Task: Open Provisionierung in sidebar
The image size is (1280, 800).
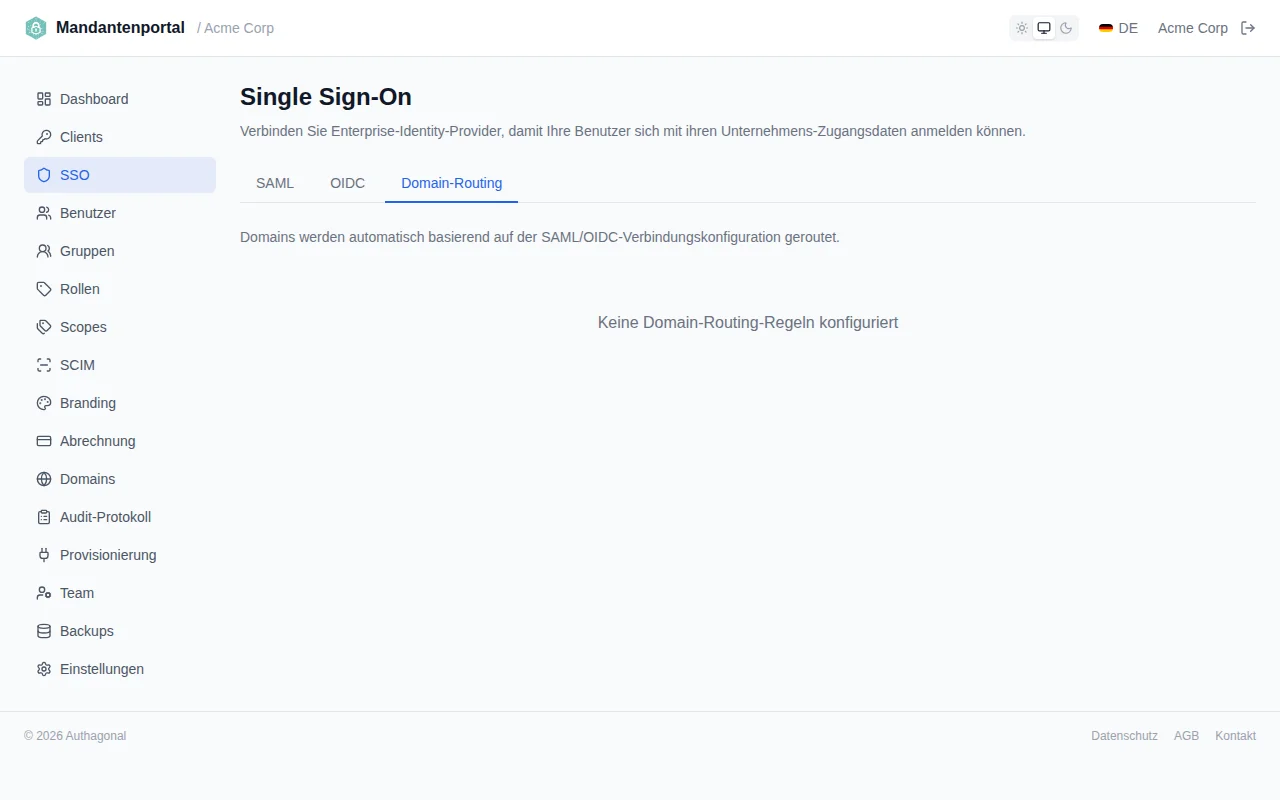Action: (x=120, y=555)
